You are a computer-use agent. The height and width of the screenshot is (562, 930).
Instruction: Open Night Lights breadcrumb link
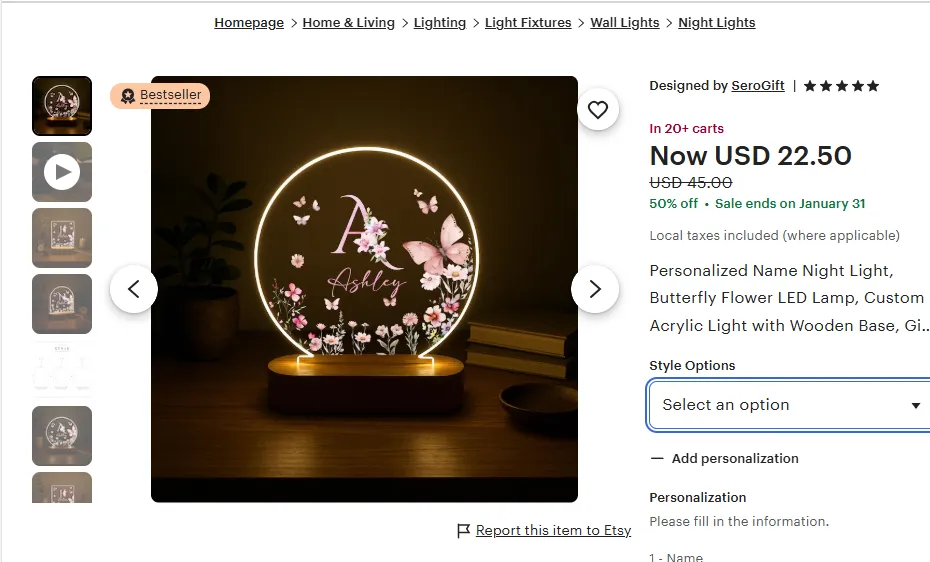(x=717, y=23)
